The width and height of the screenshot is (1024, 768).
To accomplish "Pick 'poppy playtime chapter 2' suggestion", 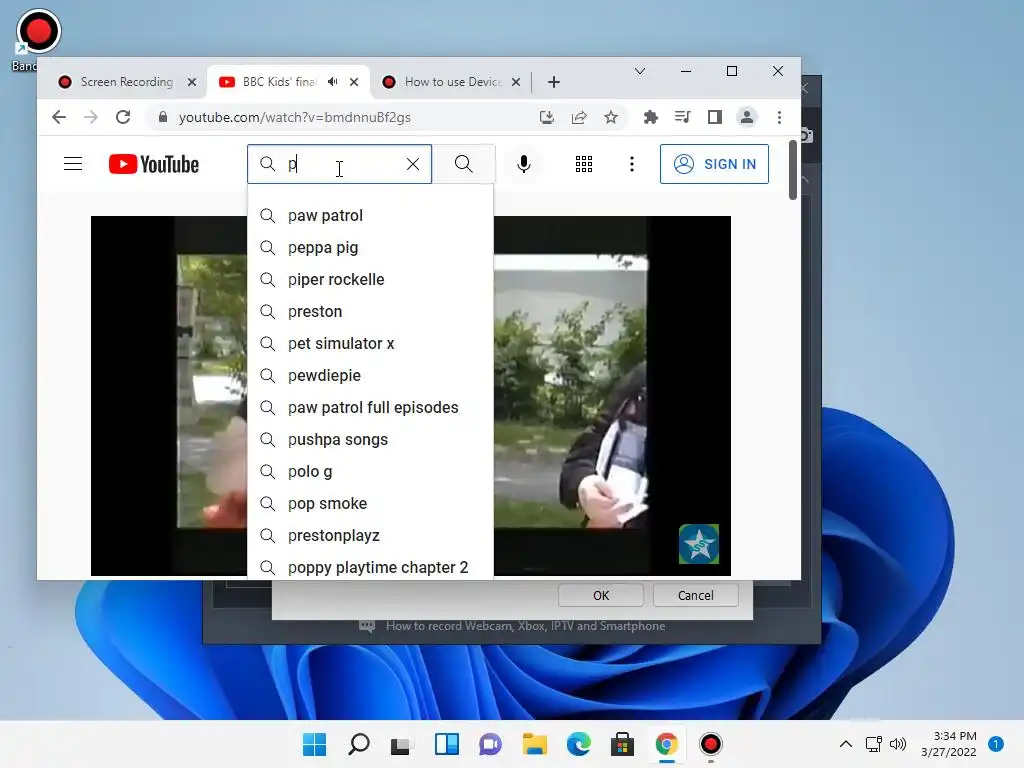I will click(370, 566).
